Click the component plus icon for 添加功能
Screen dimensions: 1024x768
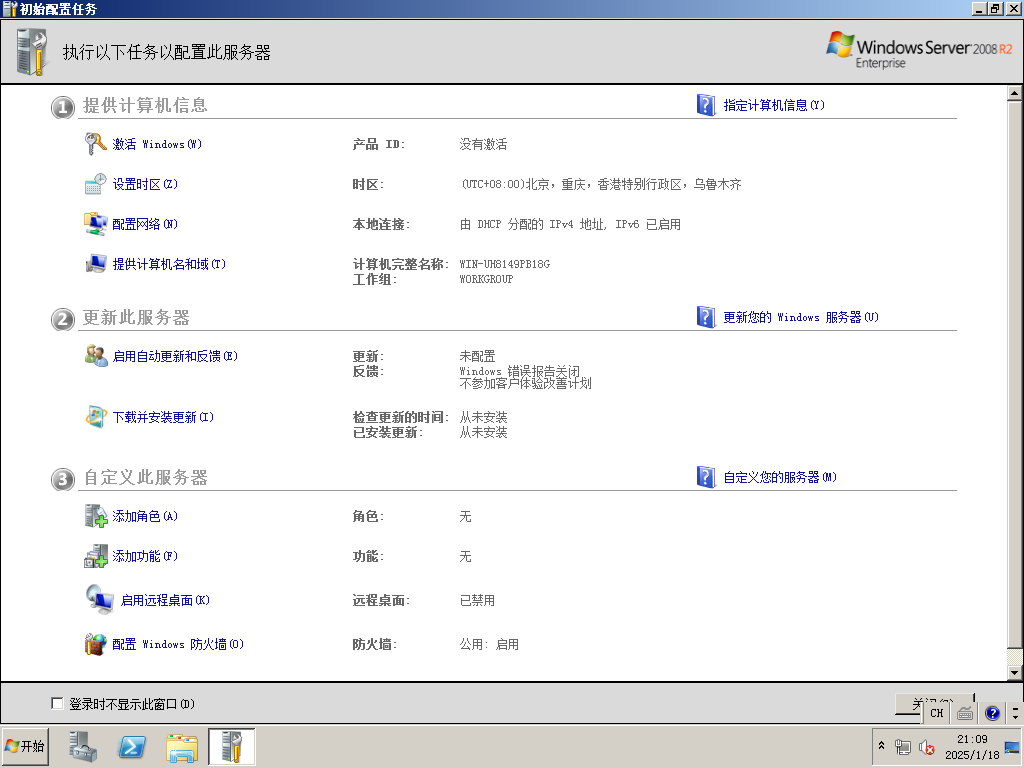tap(96, 556)
